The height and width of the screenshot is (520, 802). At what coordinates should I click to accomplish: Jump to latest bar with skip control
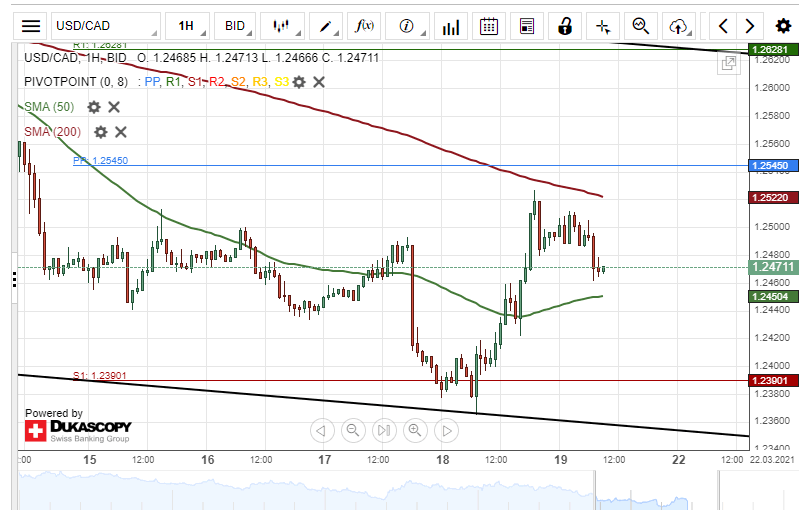(x=384, y=431)
